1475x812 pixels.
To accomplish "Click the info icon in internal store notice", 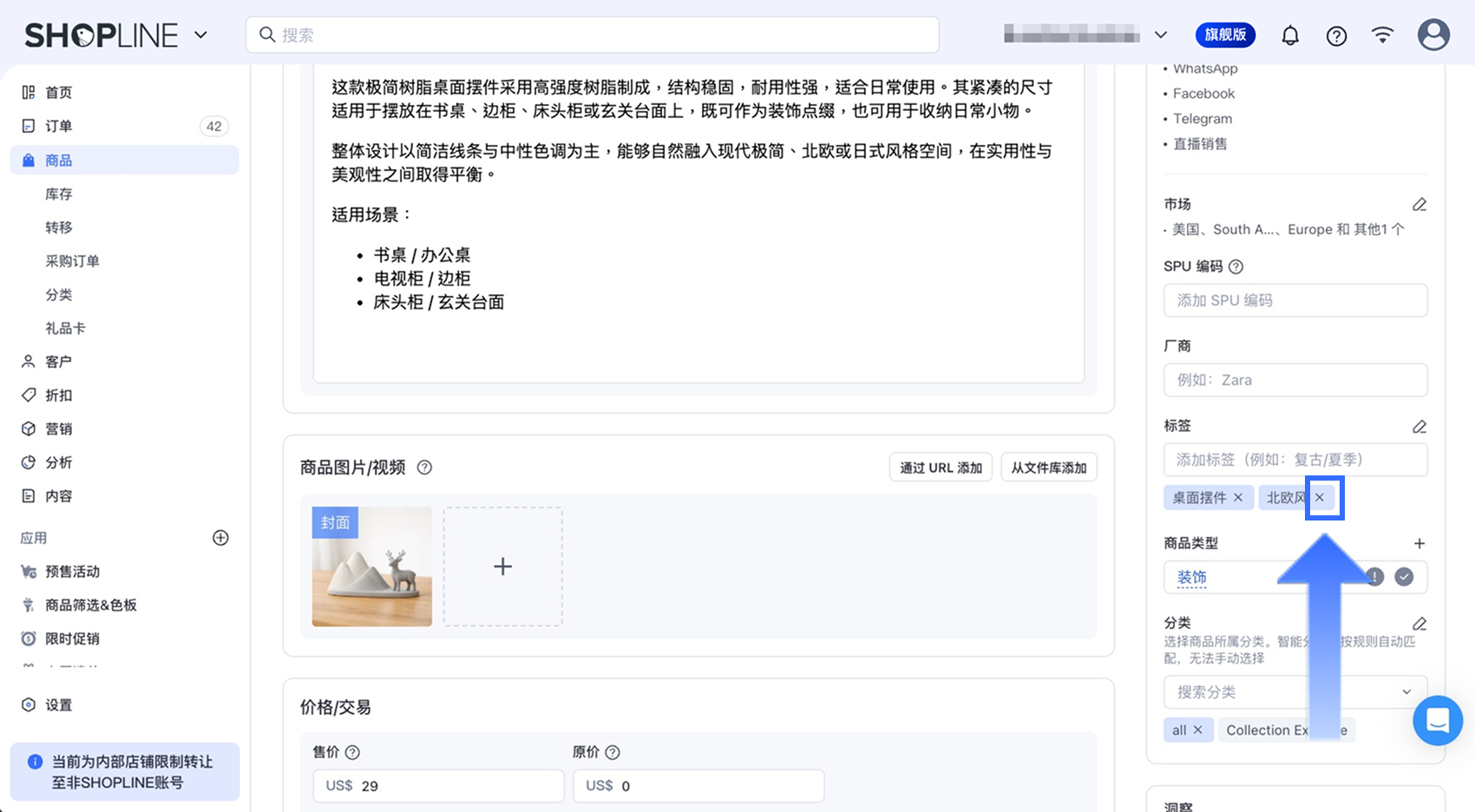I will (35, 762).
